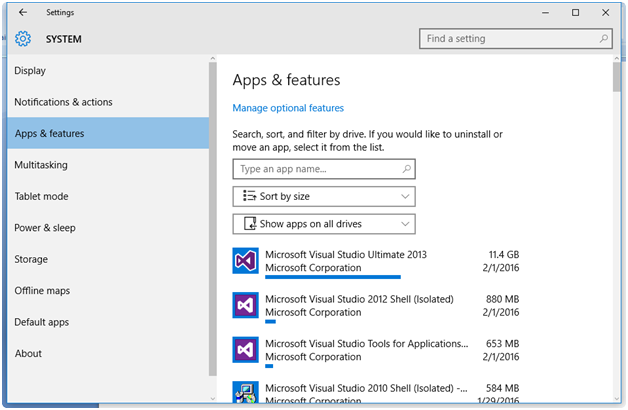Go to the Multitasking section
The image size is (628, 410).
pyautogui.click(x=41, y=165)
